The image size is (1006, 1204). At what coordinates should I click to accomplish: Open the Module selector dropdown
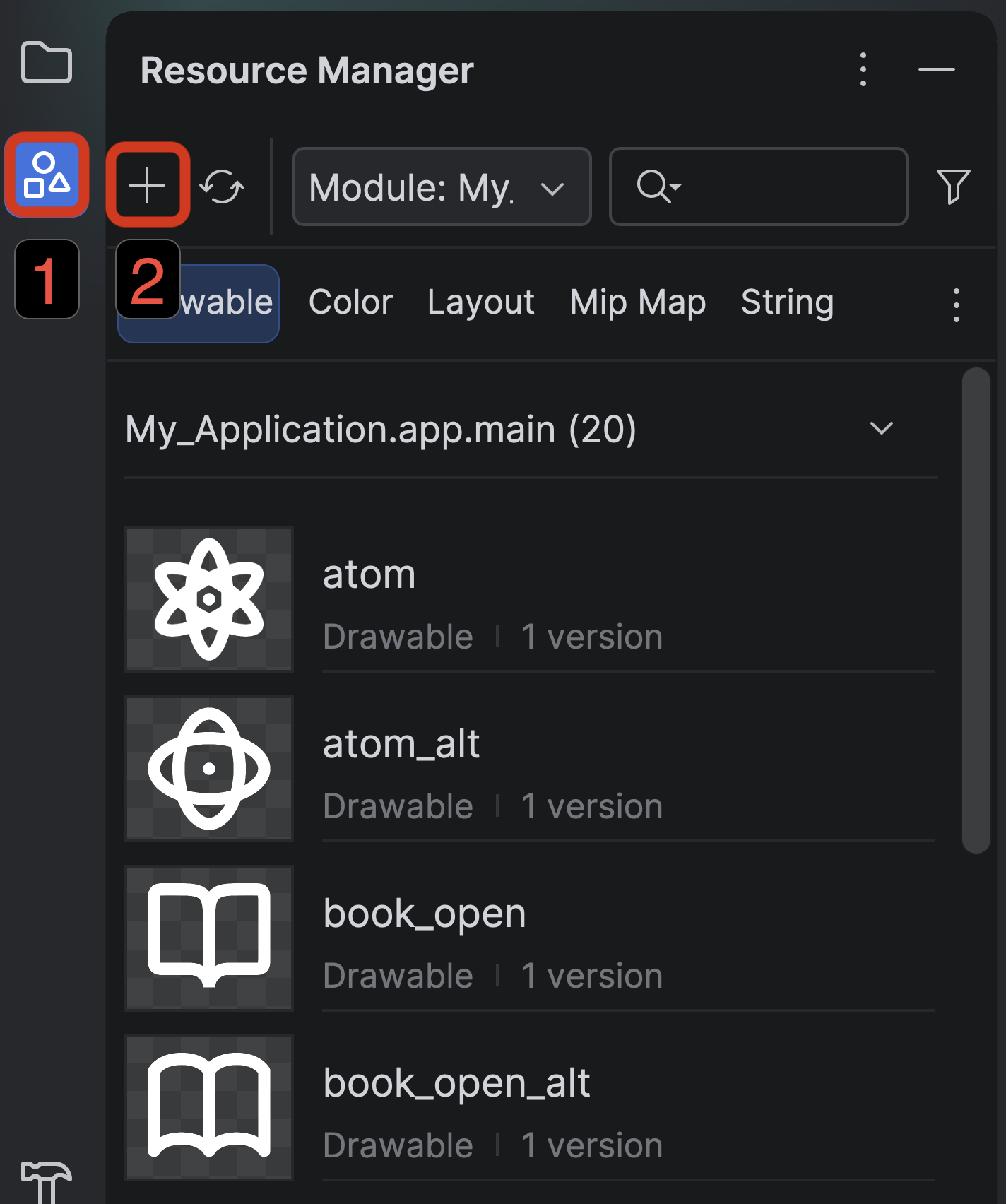[x=442, y=187]
